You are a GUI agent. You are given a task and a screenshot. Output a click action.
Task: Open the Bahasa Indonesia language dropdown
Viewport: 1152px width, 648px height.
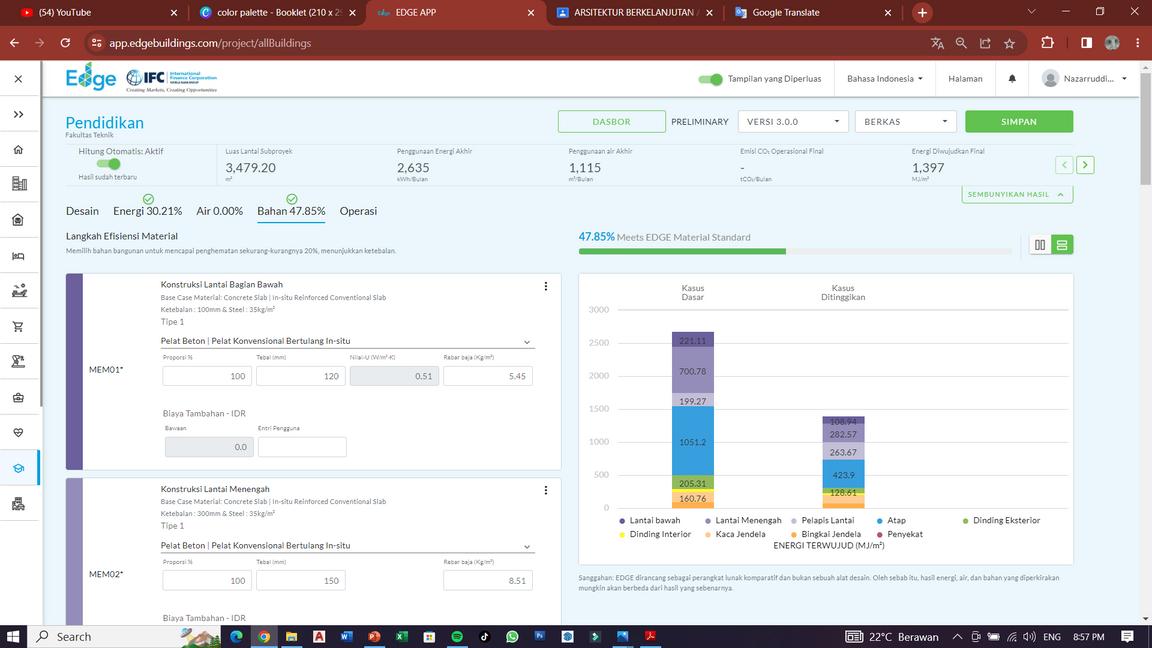point(884,79)
